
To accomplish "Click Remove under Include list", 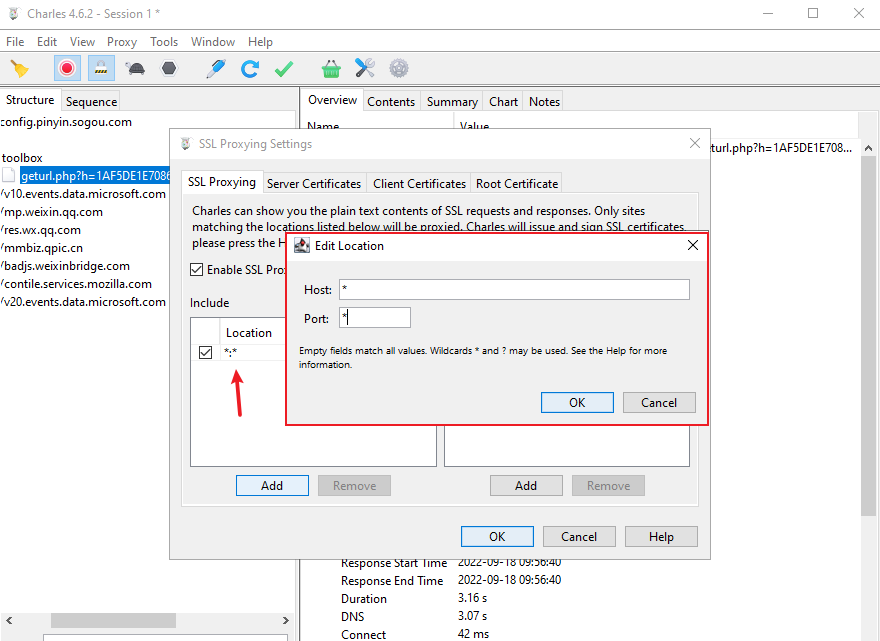I will click(354, 486).
